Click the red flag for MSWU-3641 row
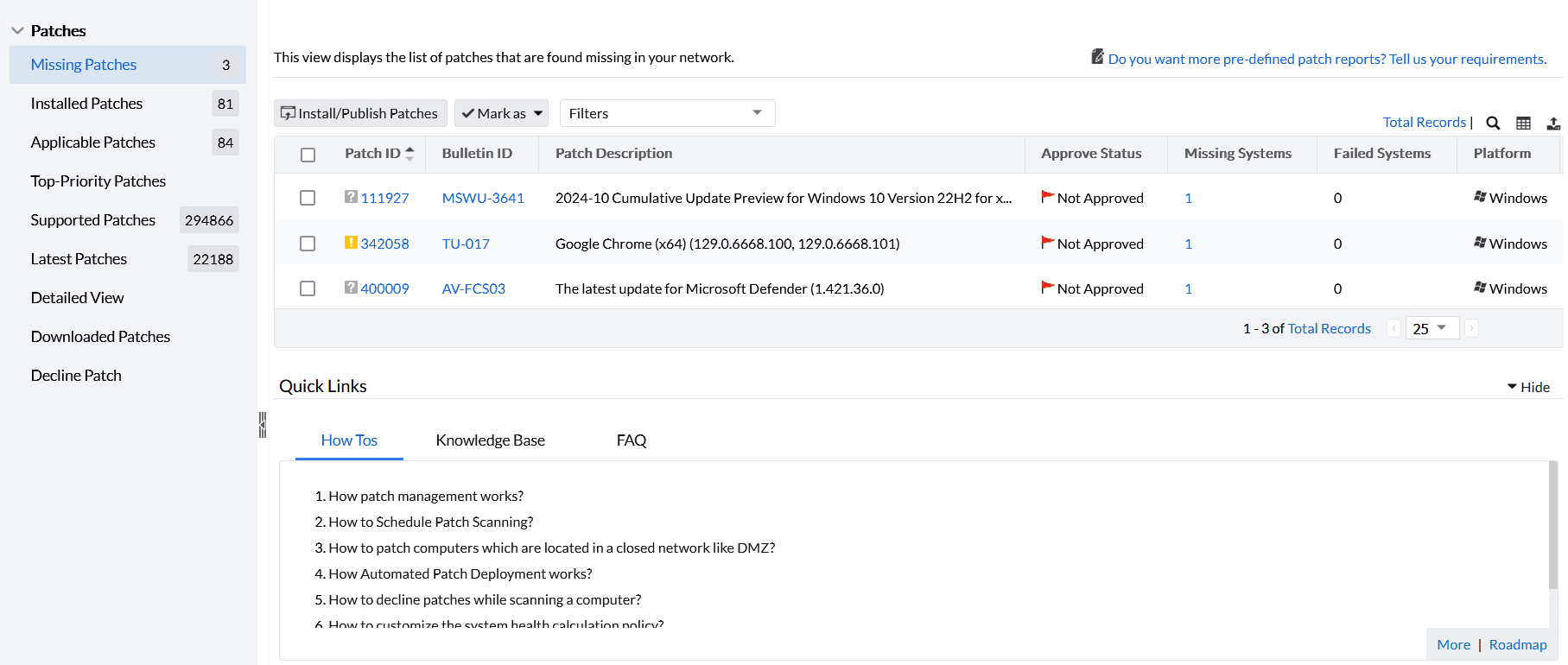Viewport: 1568px width, 665px height. coord(1048,197)
